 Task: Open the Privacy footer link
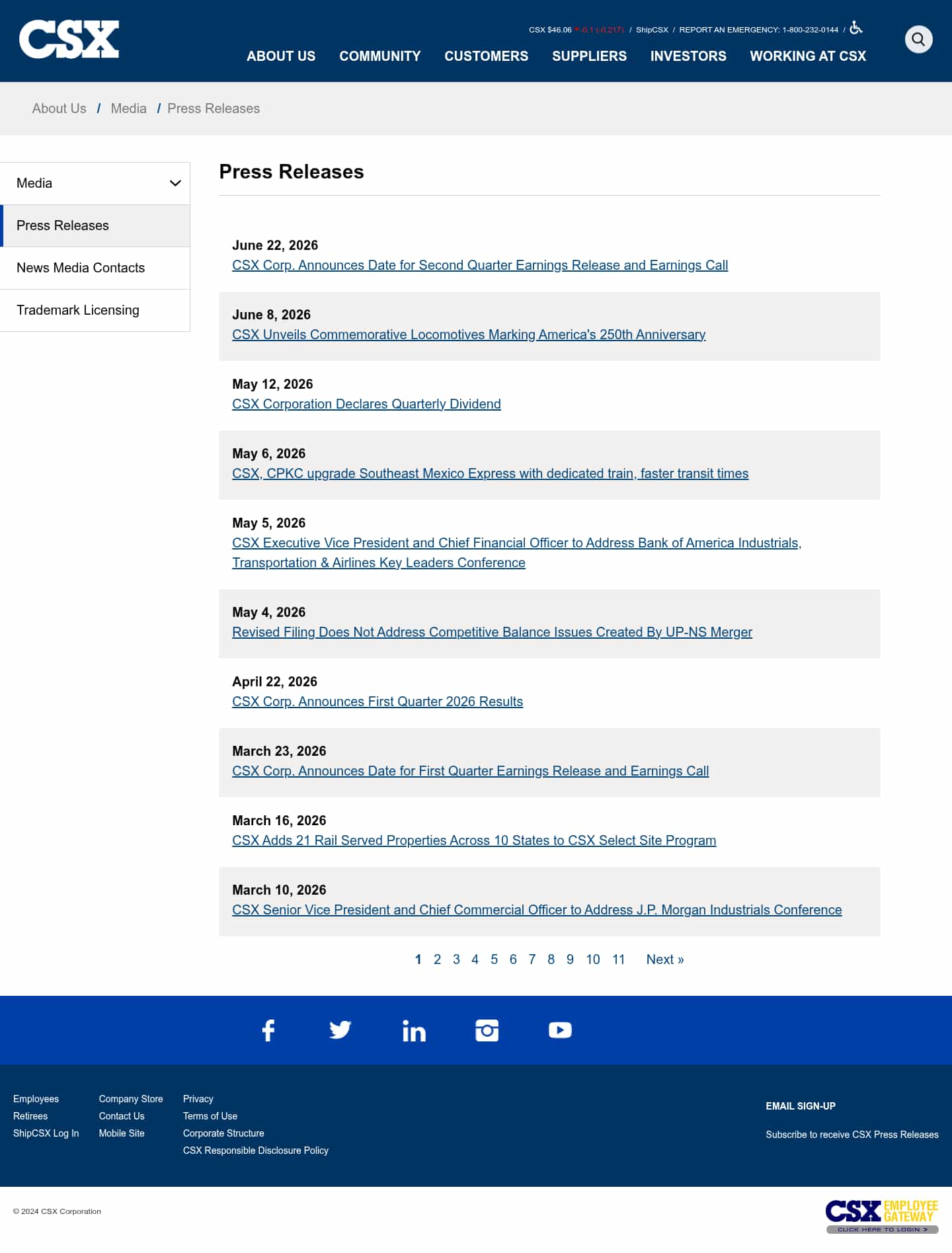(x=198, y=1099)
